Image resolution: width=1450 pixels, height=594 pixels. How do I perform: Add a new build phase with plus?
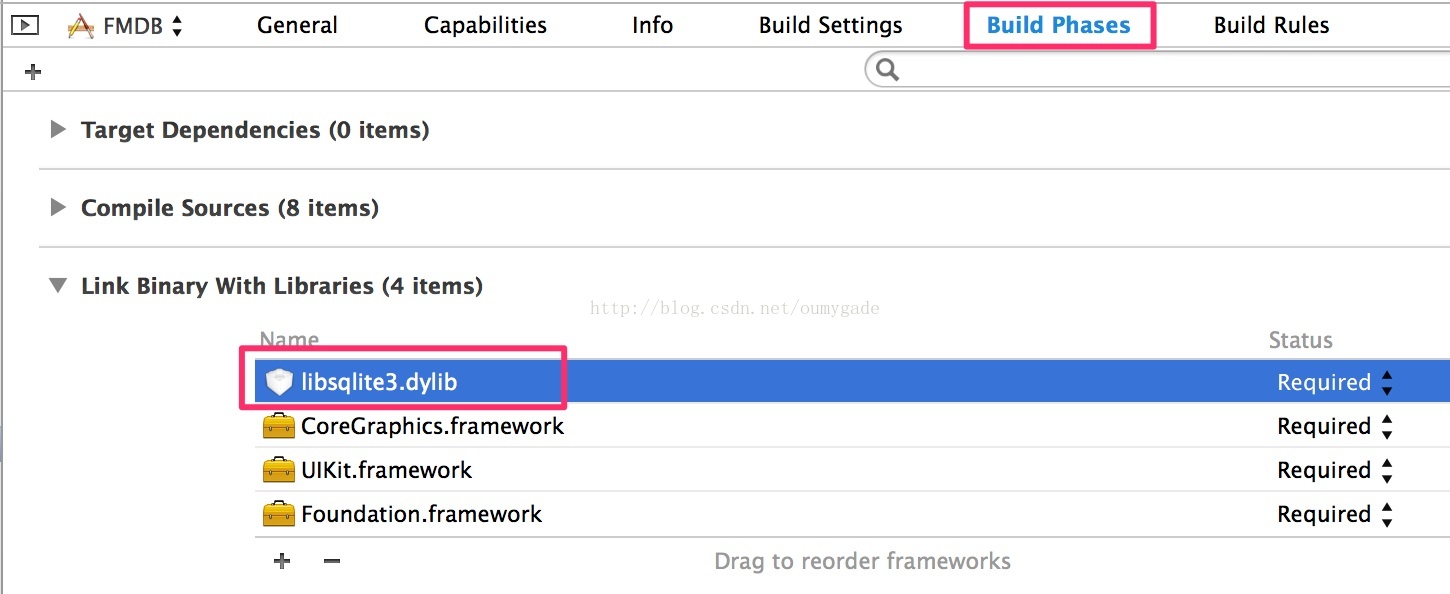(x=33, y=71)
